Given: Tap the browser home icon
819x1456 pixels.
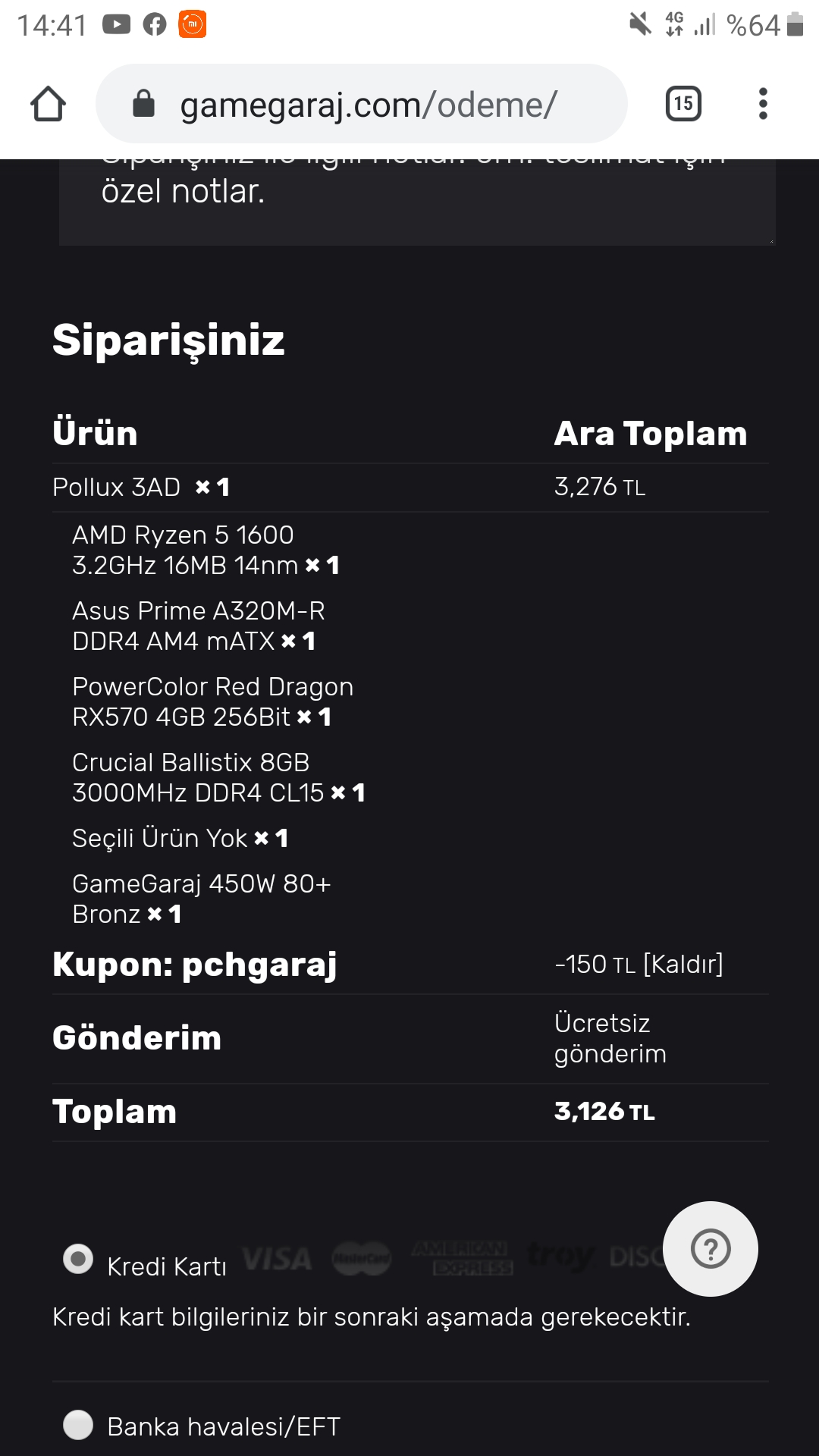Looking at the screenshot, I should pyautogui.click(x=48, y=104).
